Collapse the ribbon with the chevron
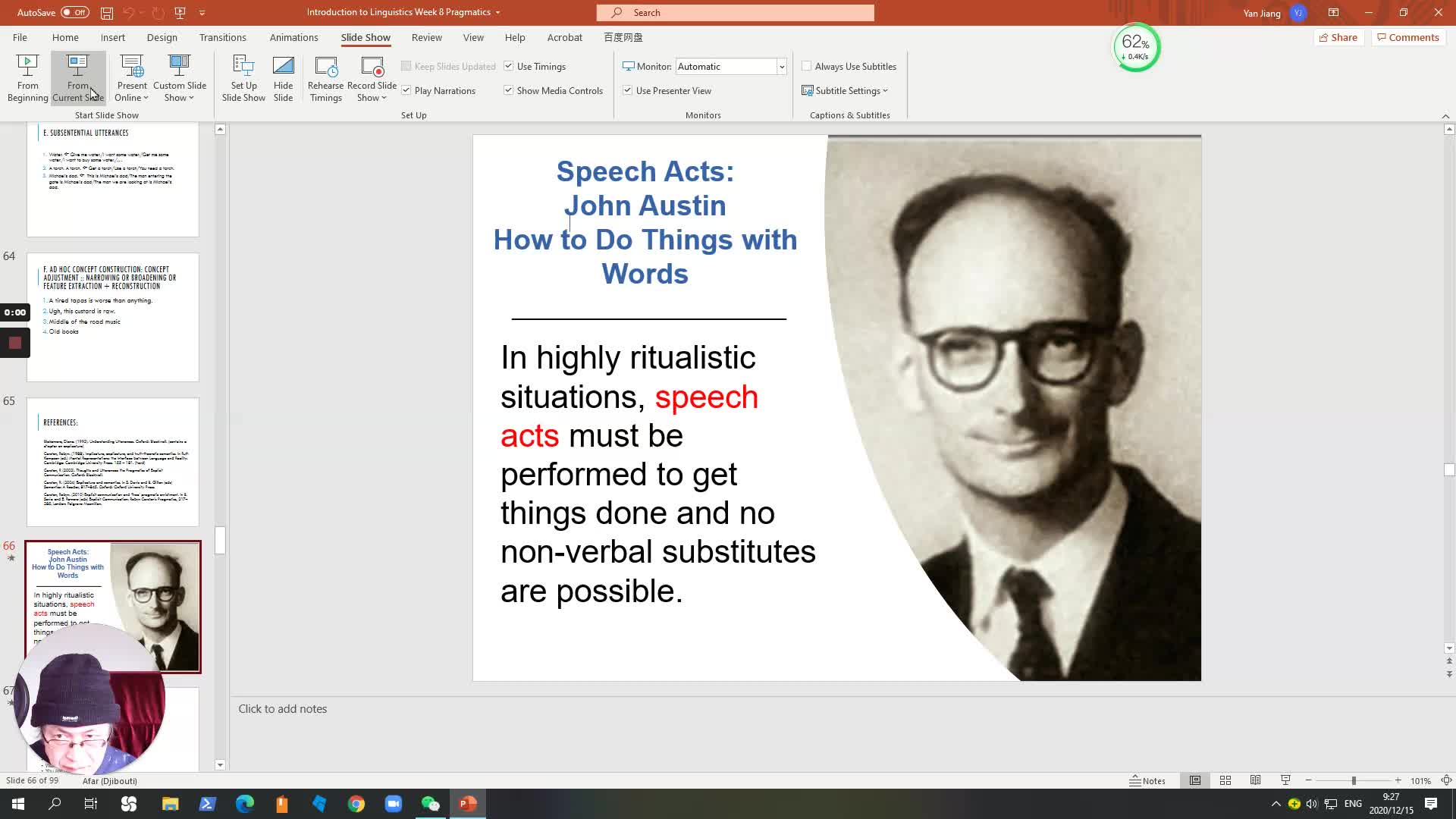The image size is (1456, 819). [1445, 116]
